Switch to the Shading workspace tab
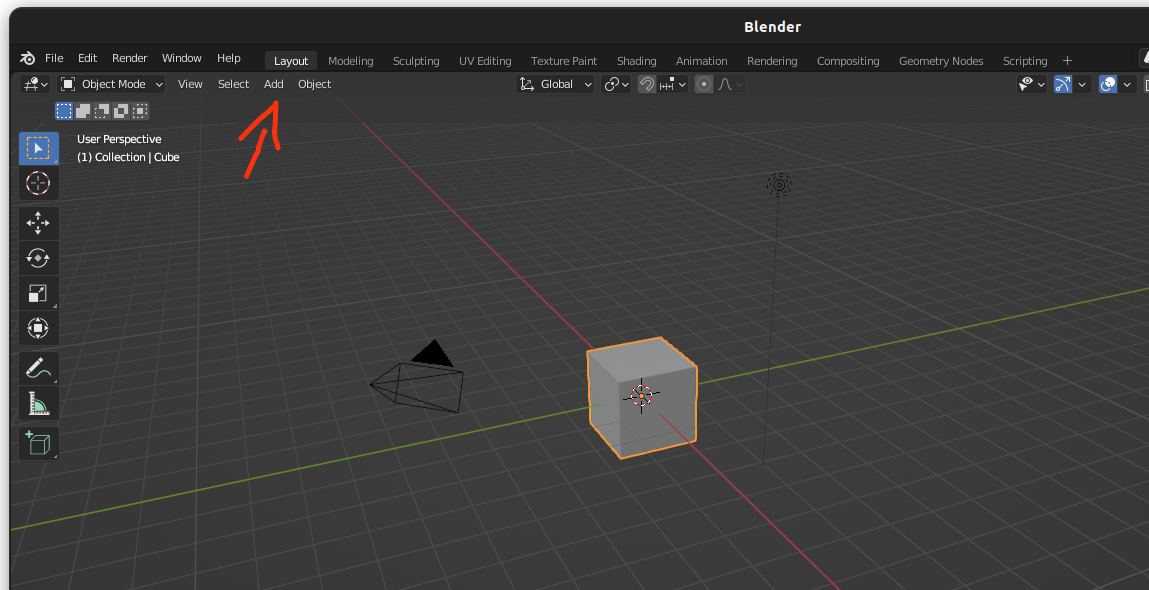This screenshot has width=1149, height=590. tap(637, 61)
